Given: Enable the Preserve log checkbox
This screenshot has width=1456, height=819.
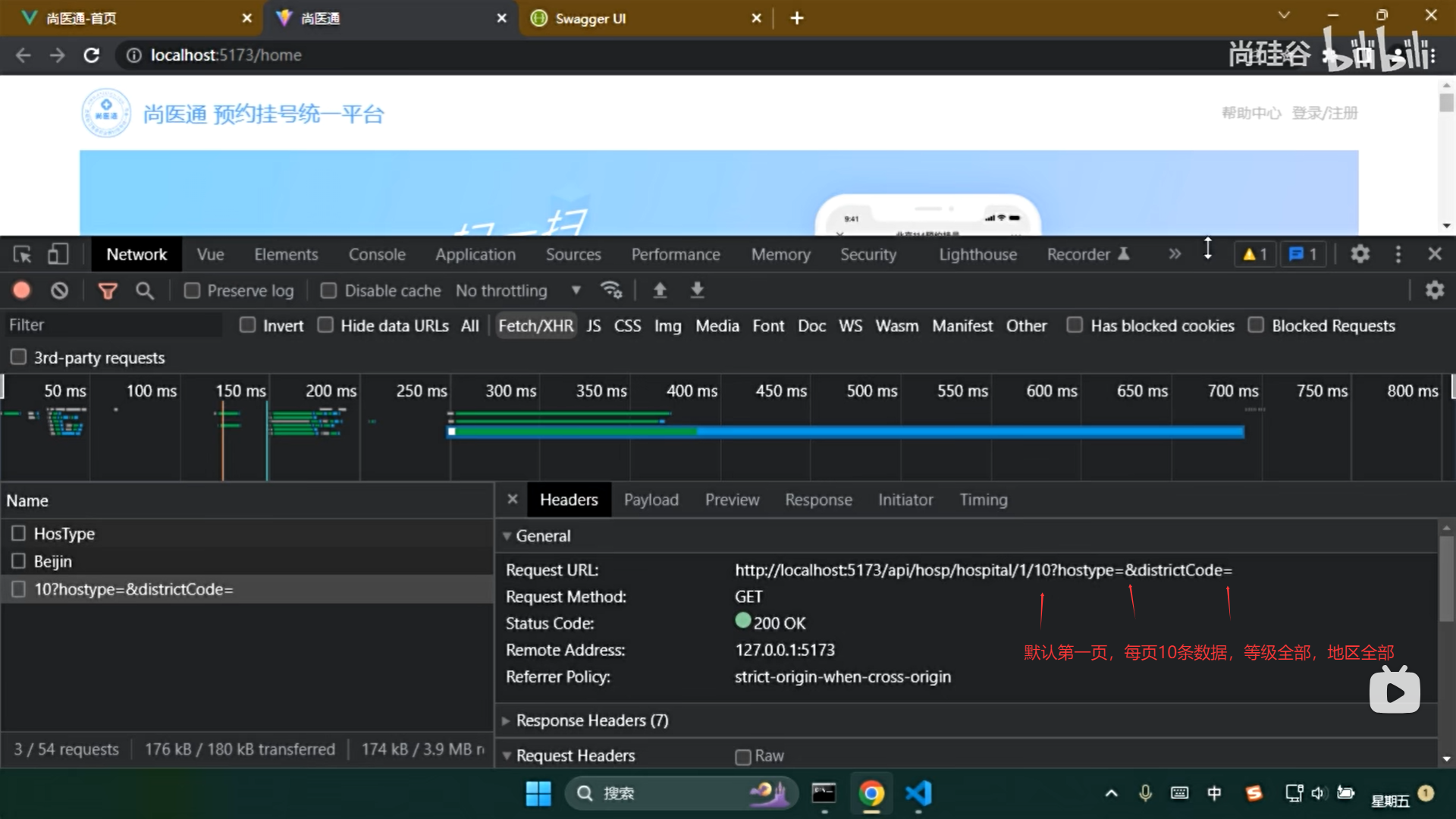Looking at the screenshot, I should 193,290.
